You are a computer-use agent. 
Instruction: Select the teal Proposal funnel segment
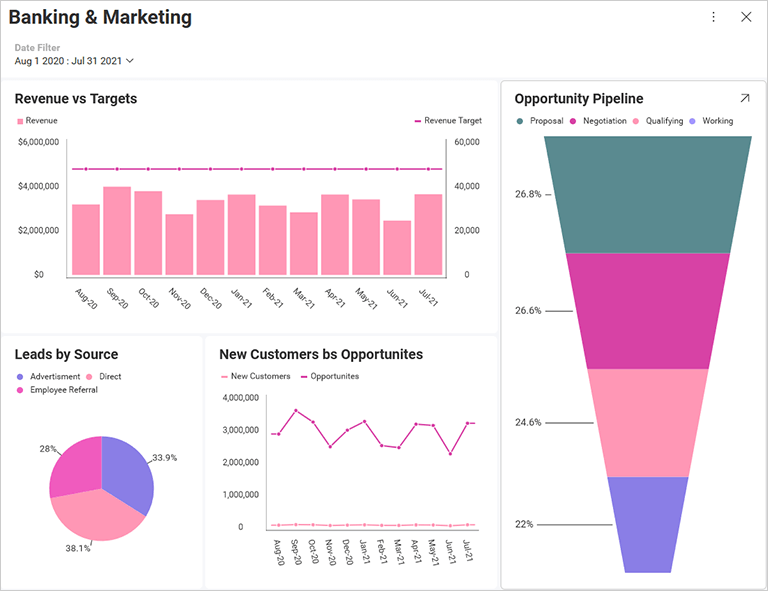[x=648, y=194]
